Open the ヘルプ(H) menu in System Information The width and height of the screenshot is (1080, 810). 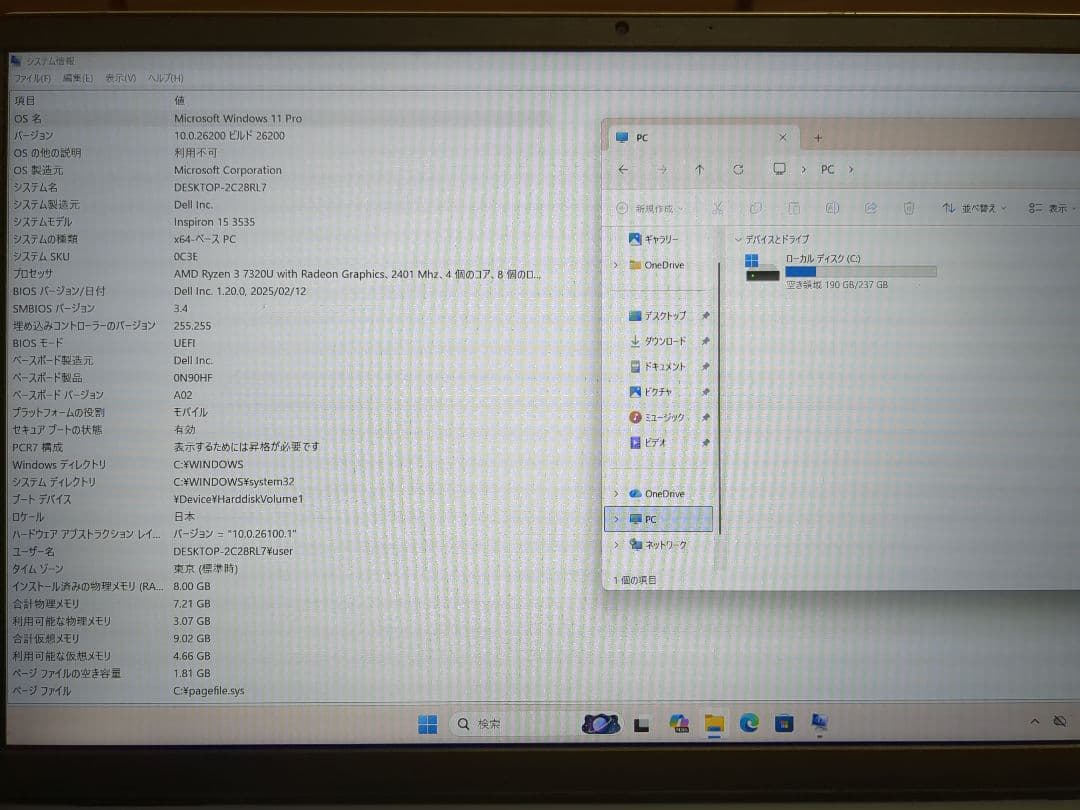pyautogui.click(x=165, y=78)
